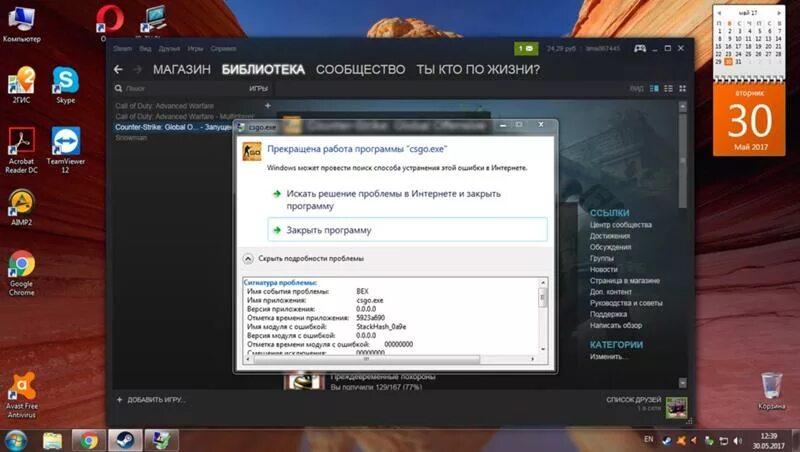Go to the БИБЛИОТЕКА tab

263,70
